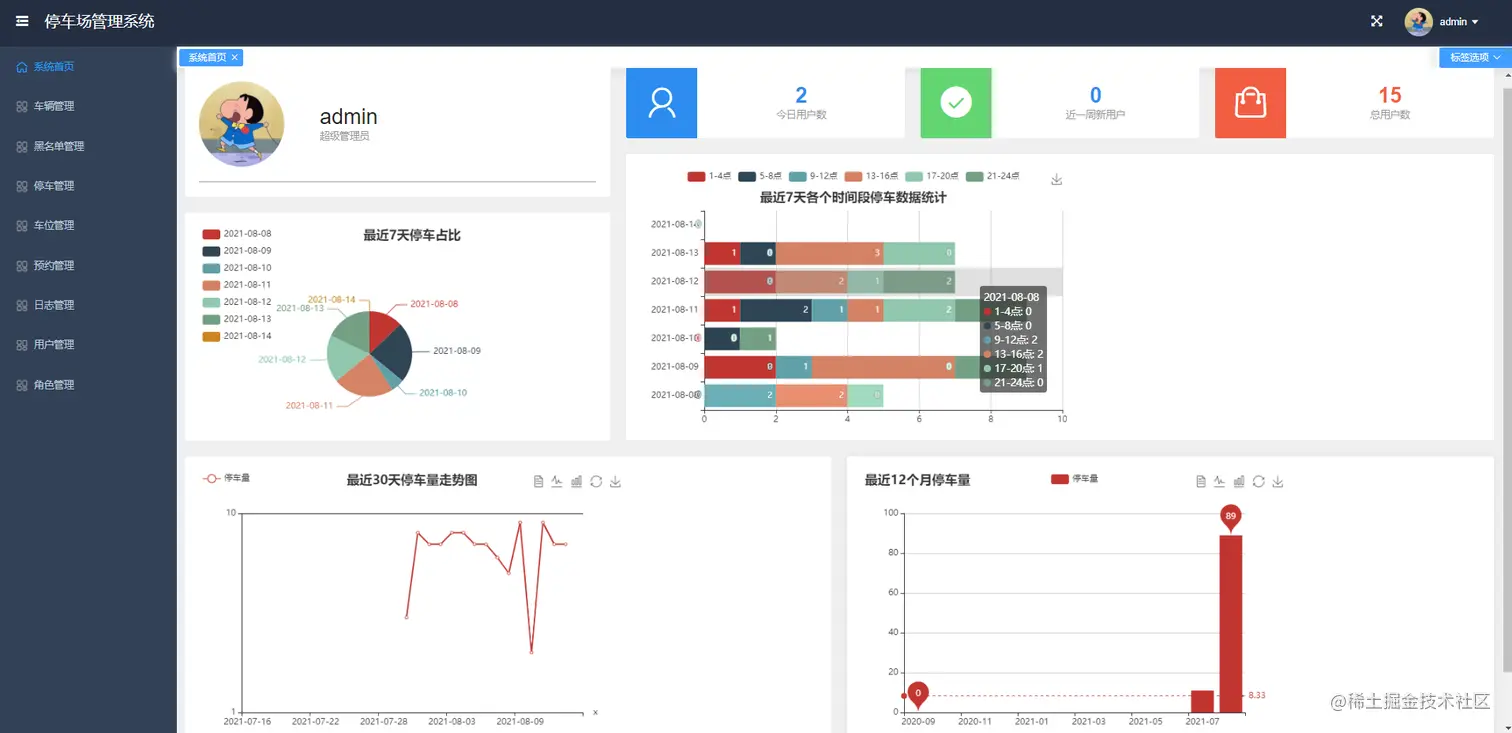Click the 停车场管理系统 title
The image size is (1512, 733).
(100, 21)
